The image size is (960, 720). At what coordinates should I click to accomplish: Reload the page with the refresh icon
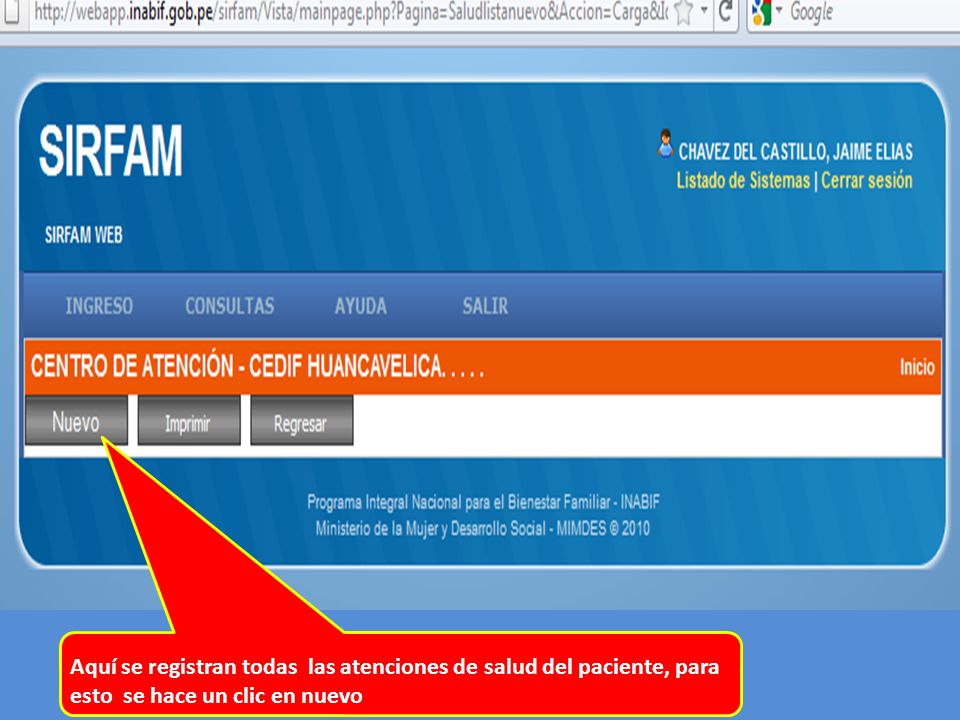tap(726, 11)
